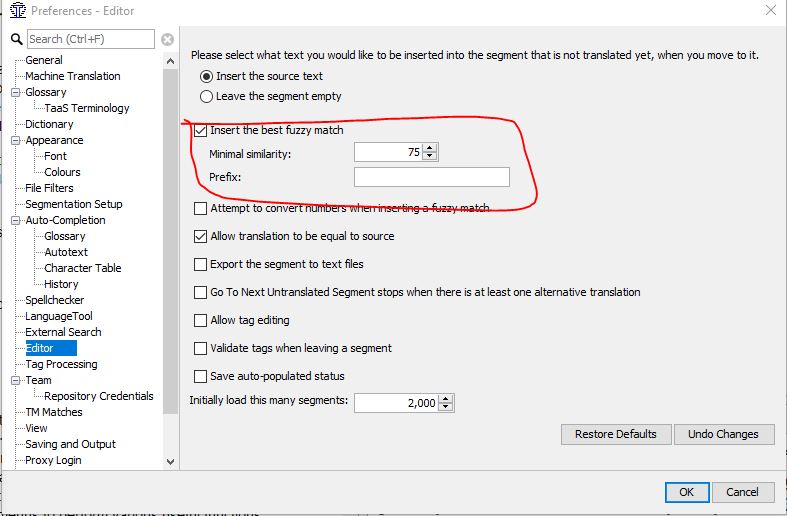Viewport: 787px width, 516px height.
Task: Open the Machine Translation preferences
Action: tap(73, 76)
